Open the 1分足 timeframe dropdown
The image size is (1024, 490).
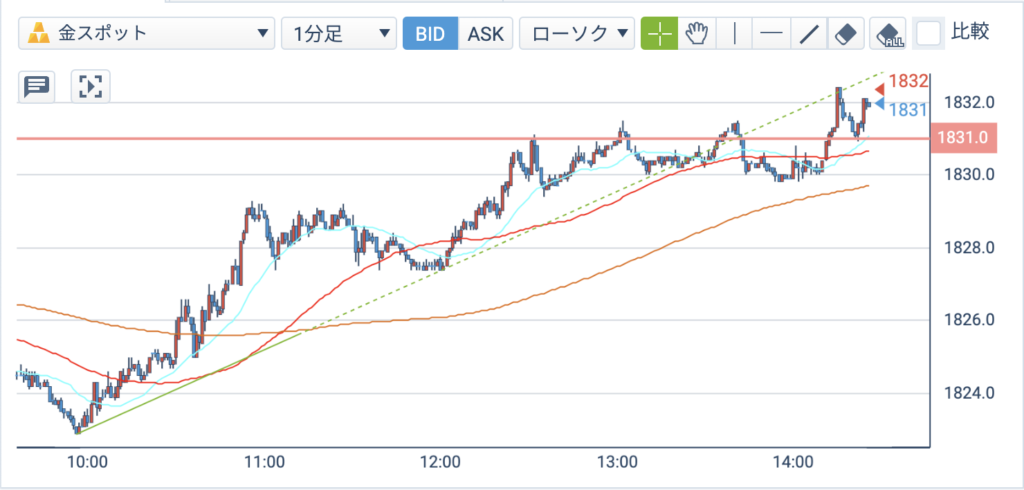[x=339, y=34]
